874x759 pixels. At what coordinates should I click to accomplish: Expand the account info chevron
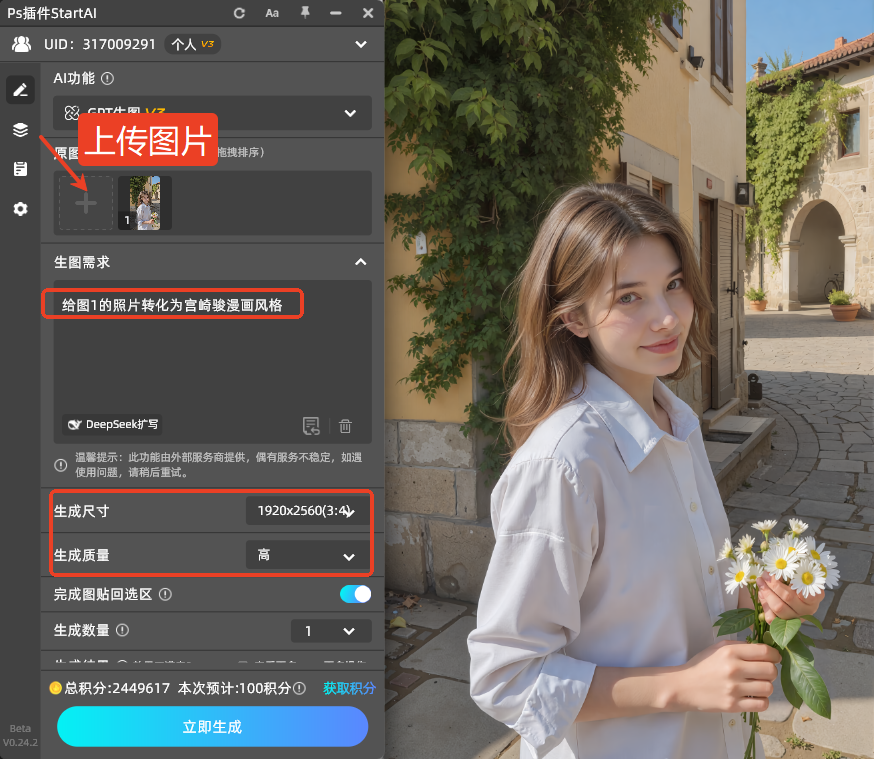(361, 44)
